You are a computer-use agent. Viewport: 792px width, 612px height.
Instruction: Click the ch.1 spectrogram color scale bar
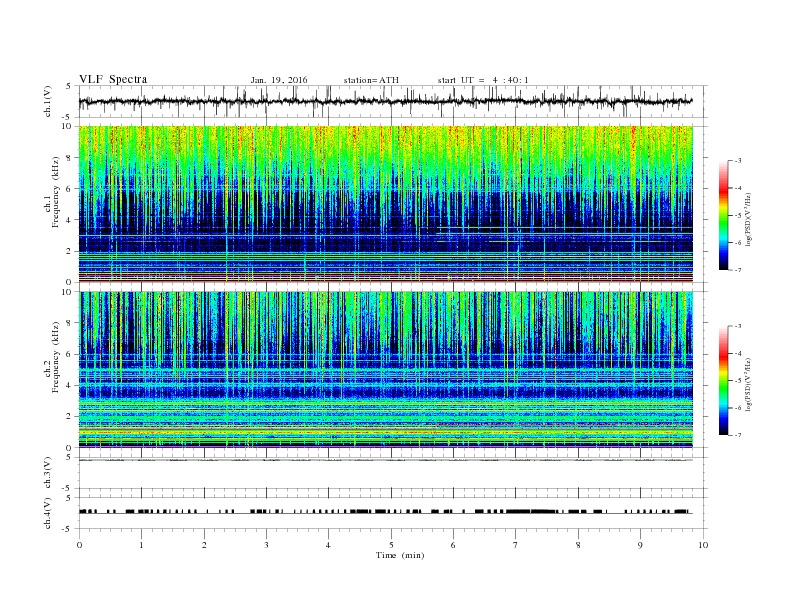pyautogui.click(x=724, y=215)
